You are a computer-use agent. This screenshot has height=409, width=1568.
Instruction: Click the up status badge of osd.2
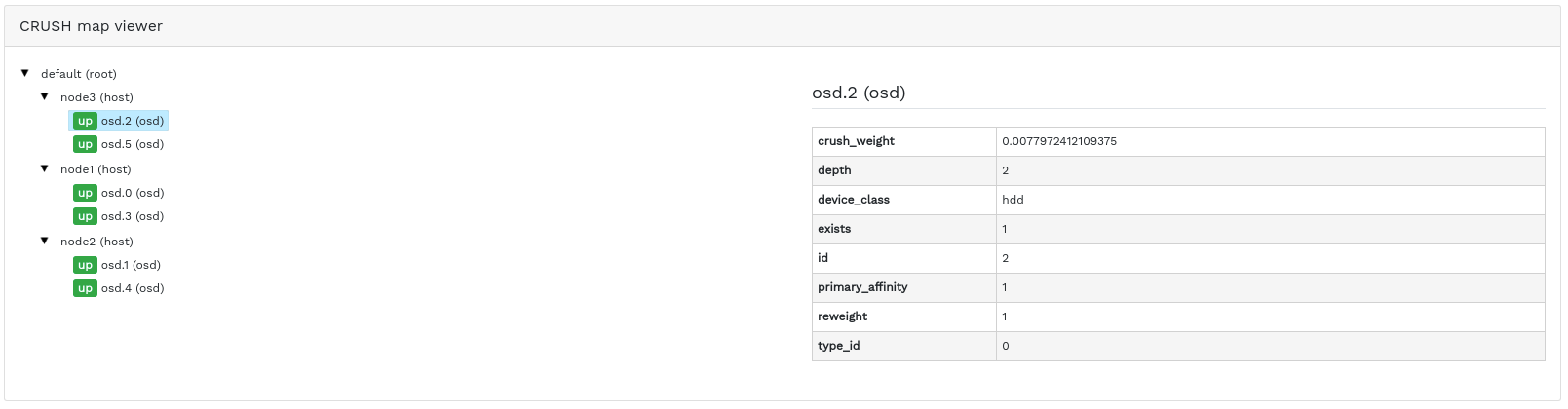tap(85, 121)
